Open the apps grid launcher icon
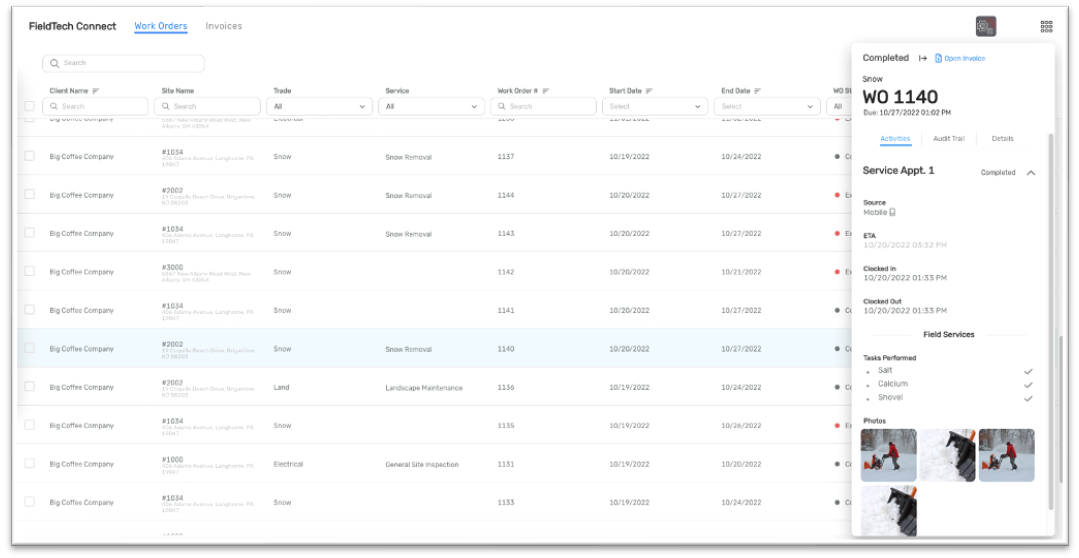 (1046, 27)
